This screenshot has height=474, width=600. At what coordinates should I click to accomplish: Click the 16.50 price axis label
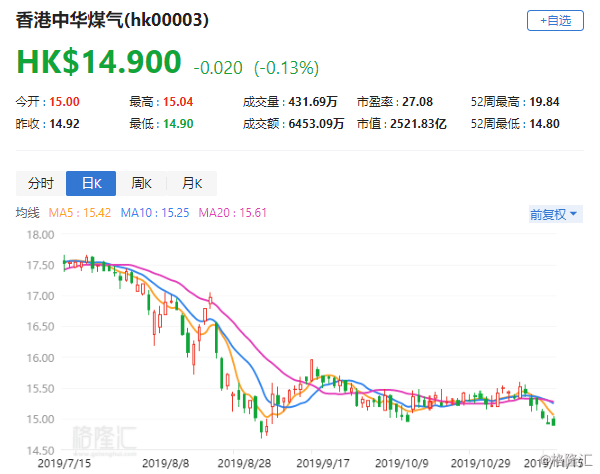pyautogui.click(x=40, y=327)
